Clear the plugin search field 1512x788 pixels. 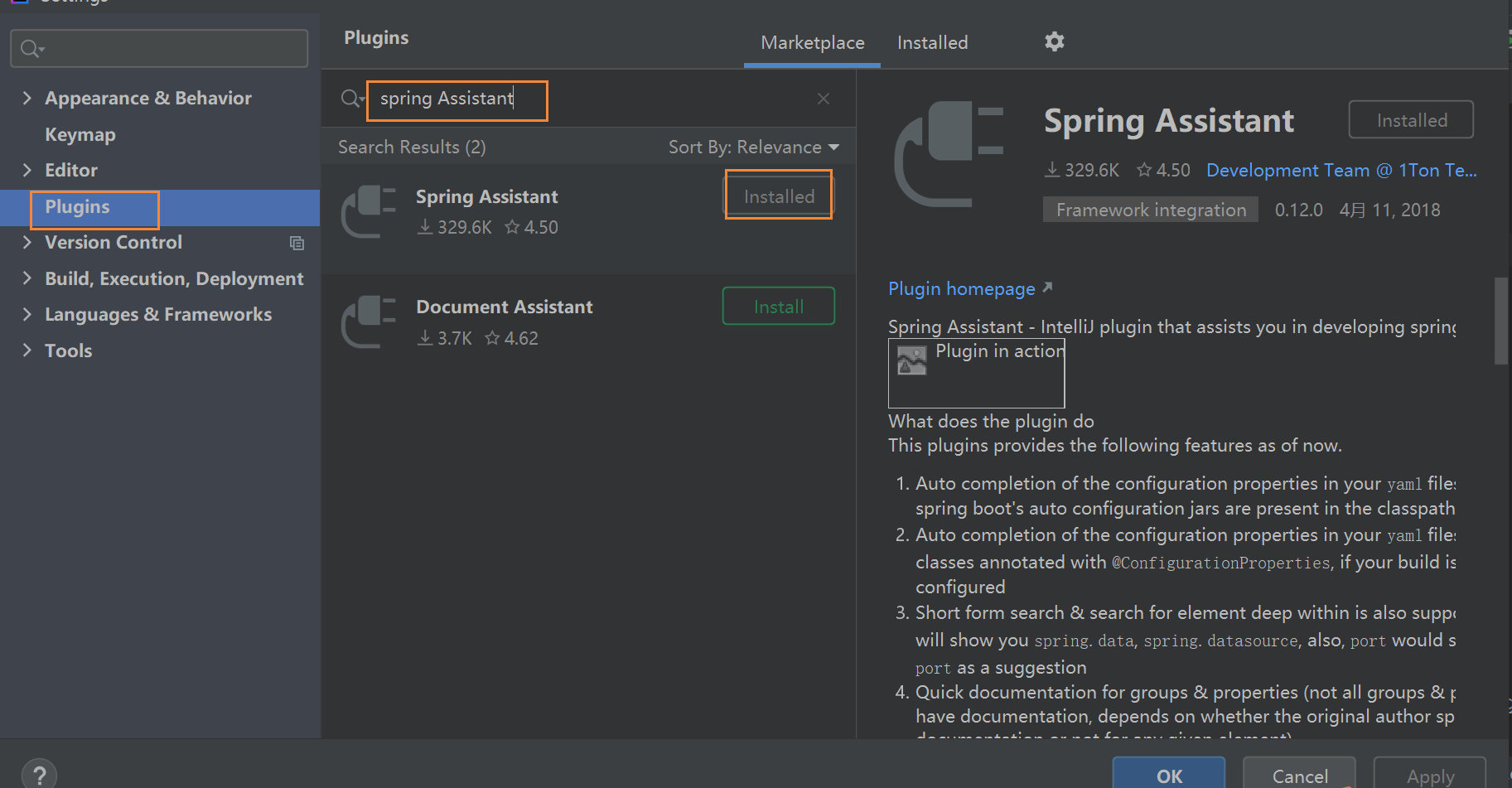point(823,99)
